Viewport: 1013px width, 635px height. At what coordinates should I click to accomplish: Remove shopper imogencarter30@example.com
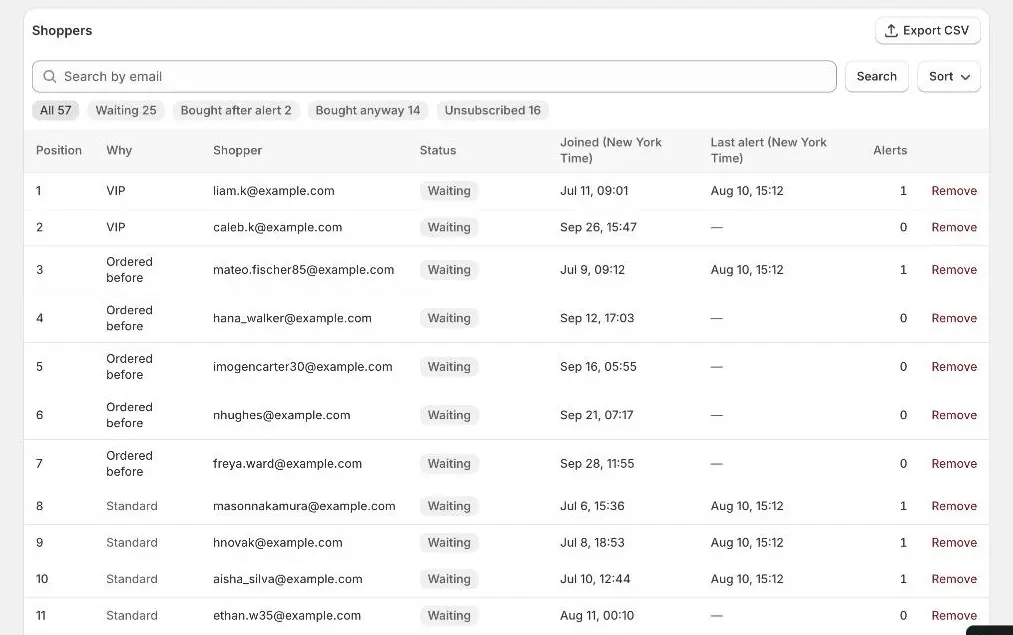pyautogui.click(x=954, y=366)
